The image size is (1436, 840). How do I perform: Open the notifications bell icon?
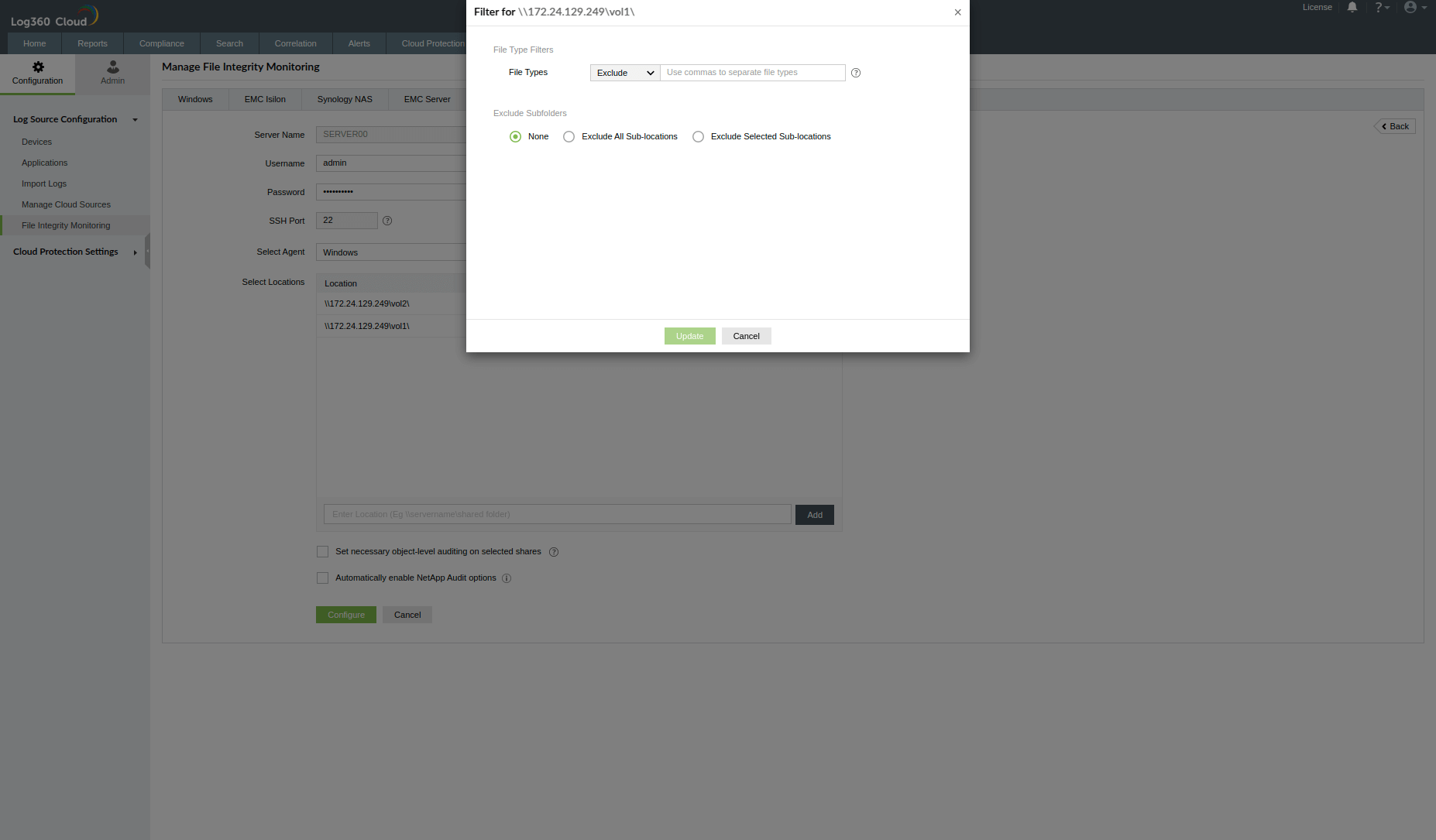coord(1352,7)
